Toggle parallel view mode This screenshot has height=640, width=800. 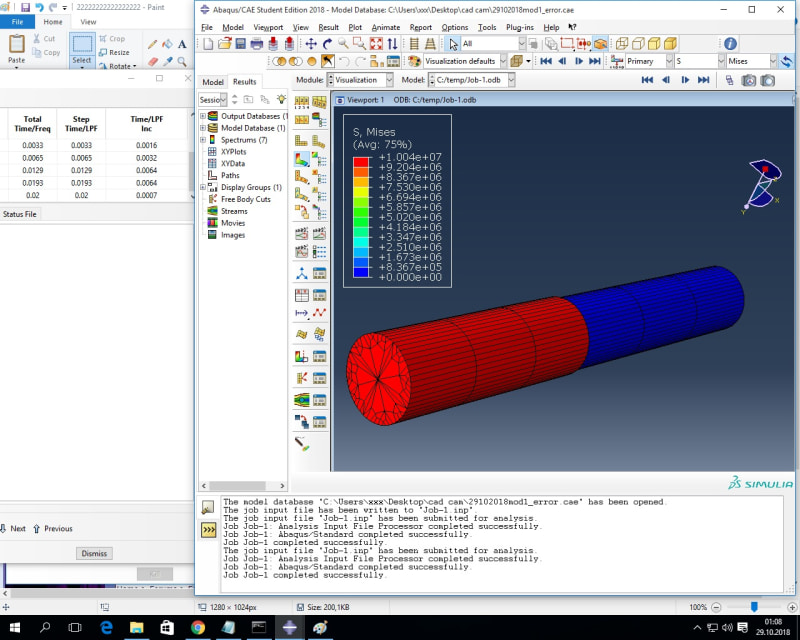point(414,44)
